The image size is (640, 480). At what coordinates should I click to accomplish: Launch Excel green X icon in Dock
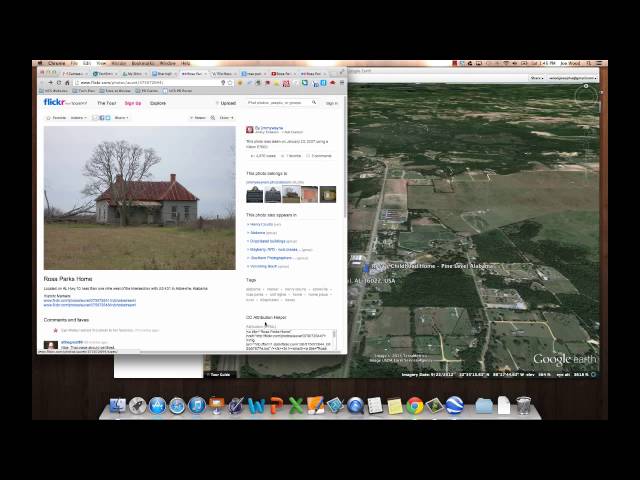[296, 406]
